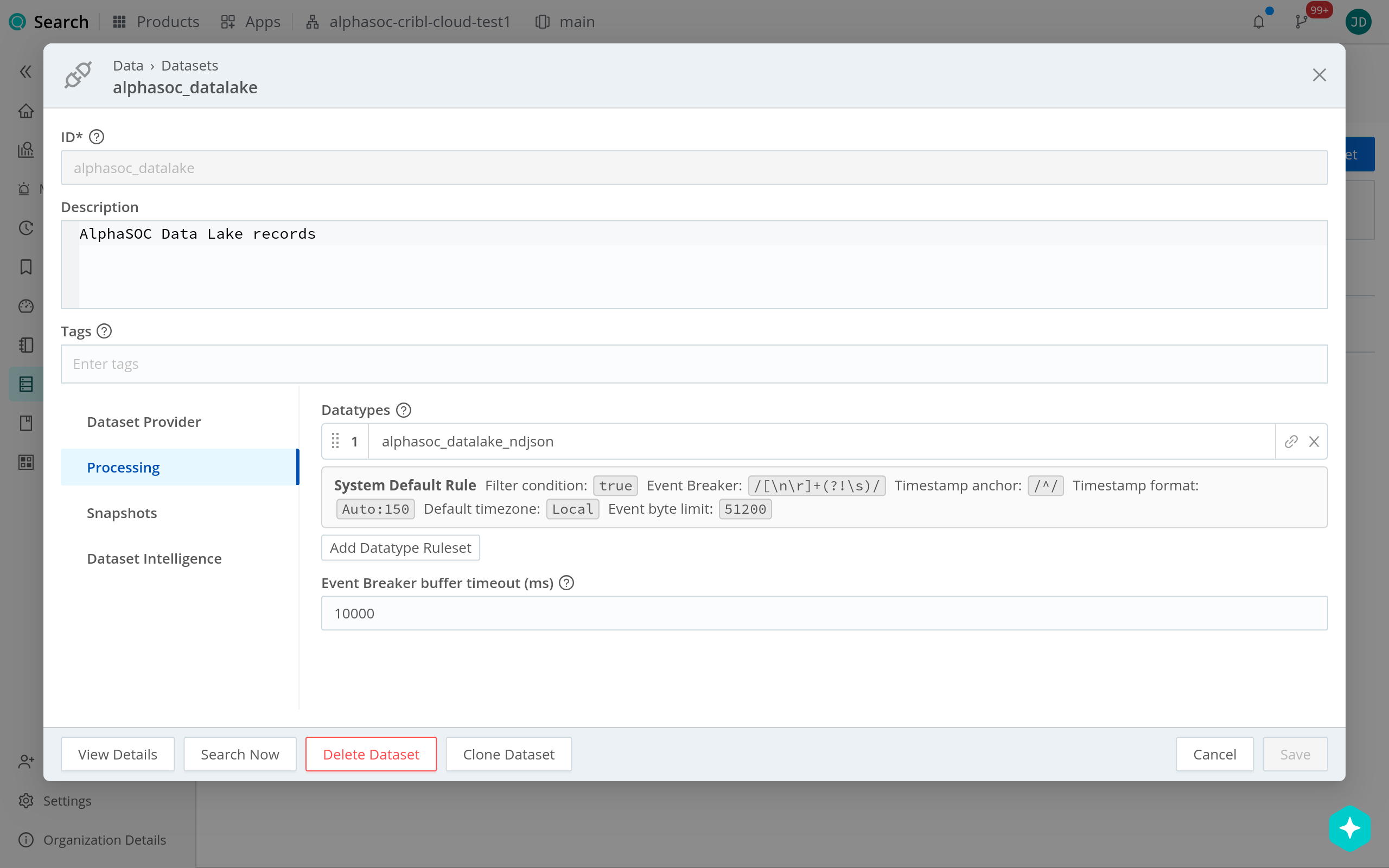Show help for Event Breaker buffer timeout
1389x868 pixels.
tap(566, 583)
